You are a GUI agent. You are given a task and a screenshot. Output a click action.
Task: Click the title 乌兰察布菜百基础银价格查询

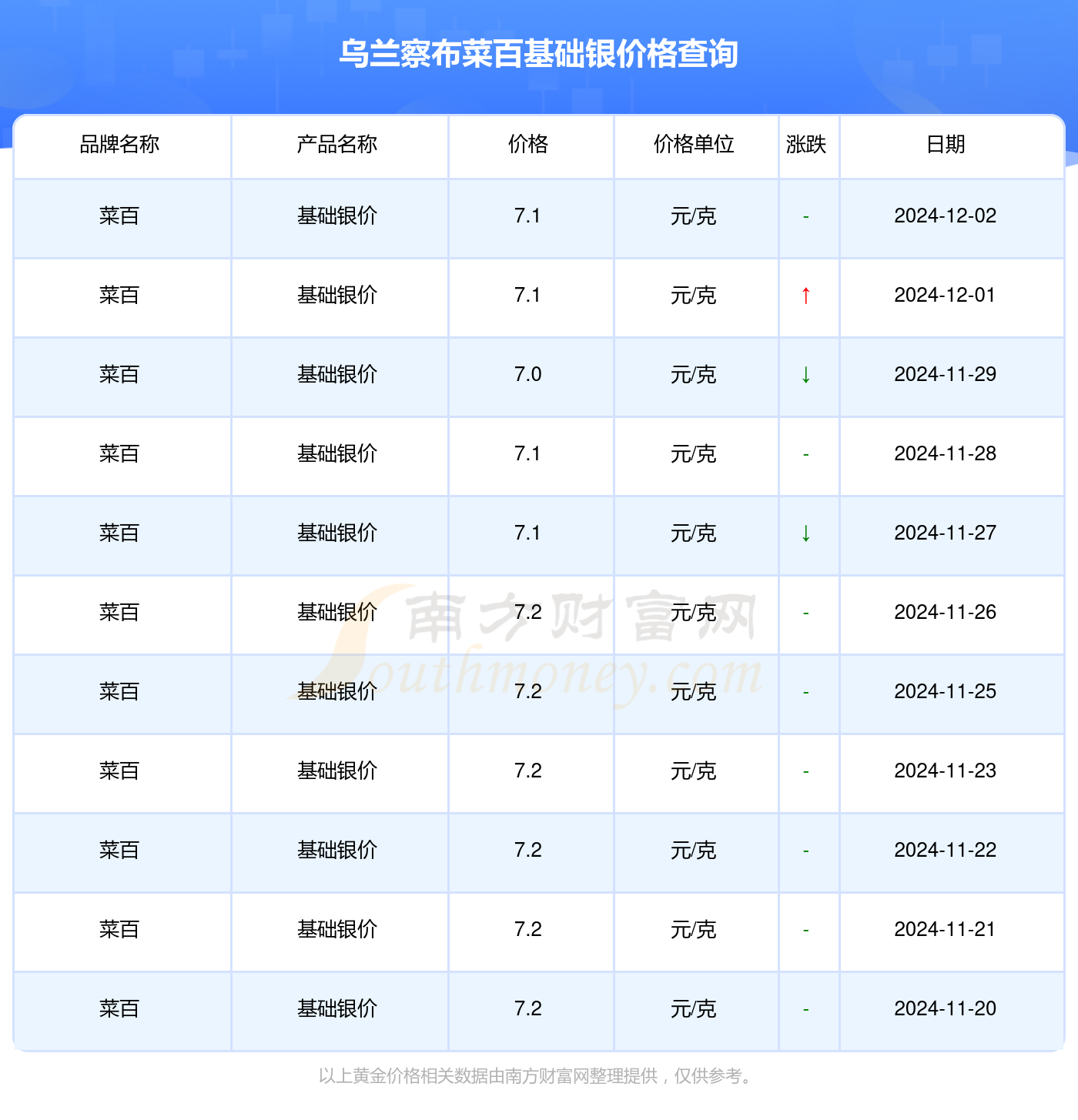click(x=538, y=54)
